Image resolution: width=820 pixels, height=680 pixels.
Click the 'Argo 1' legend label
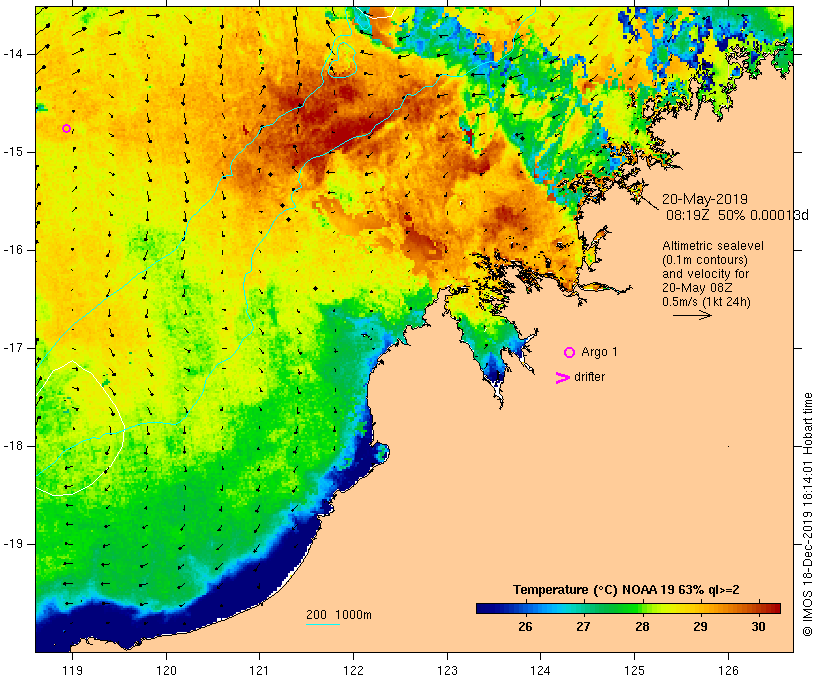[599, 352]
